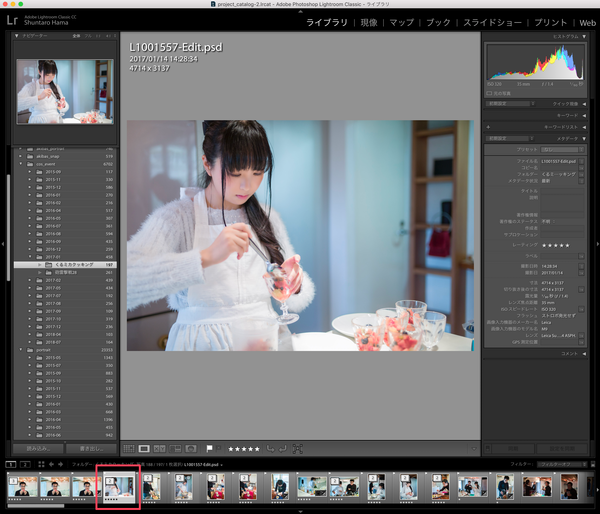Click 読み込み import button
The image size is (600, 514).
coord(38,449)
